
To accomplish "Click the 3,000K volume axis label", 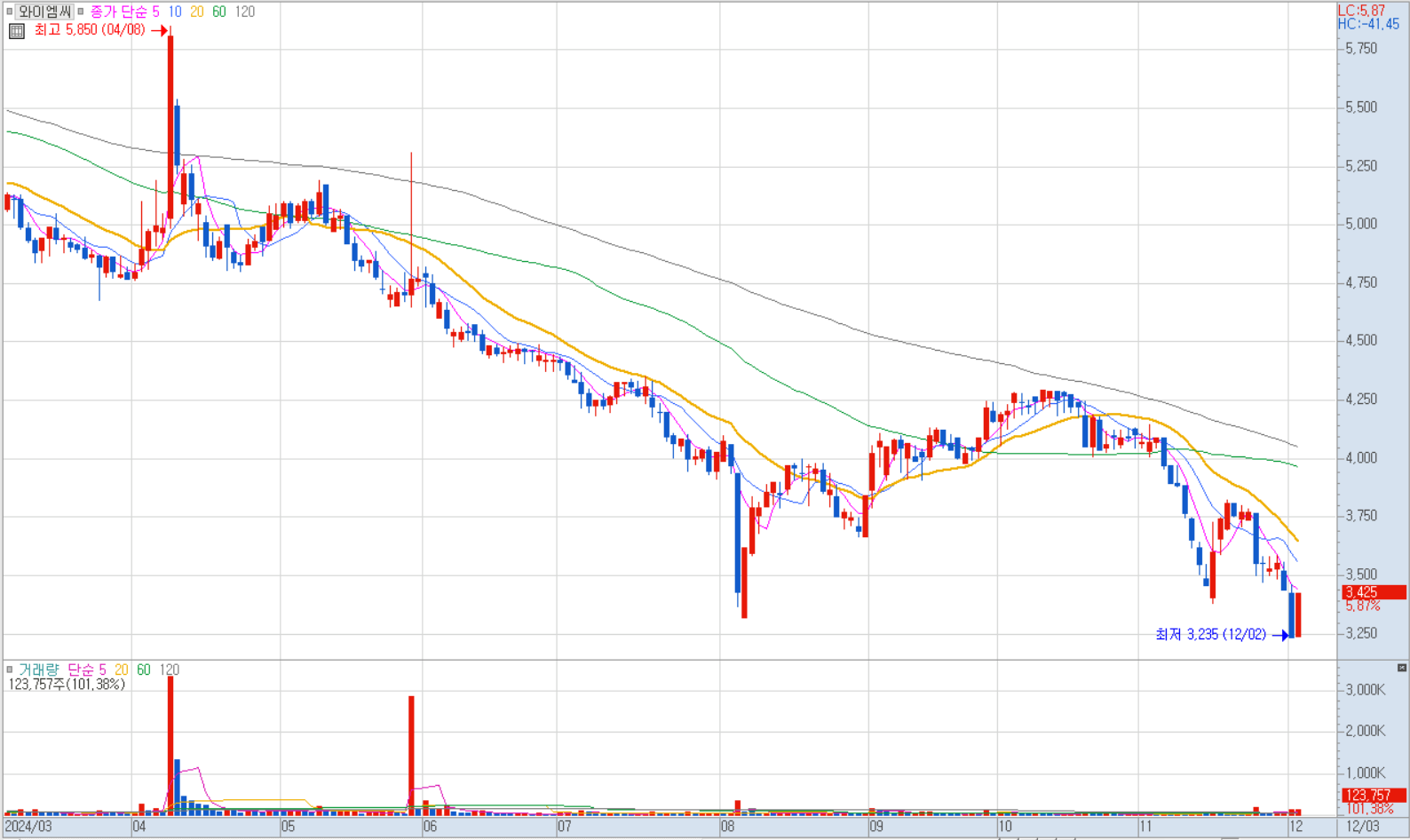I will (1365, 690).
